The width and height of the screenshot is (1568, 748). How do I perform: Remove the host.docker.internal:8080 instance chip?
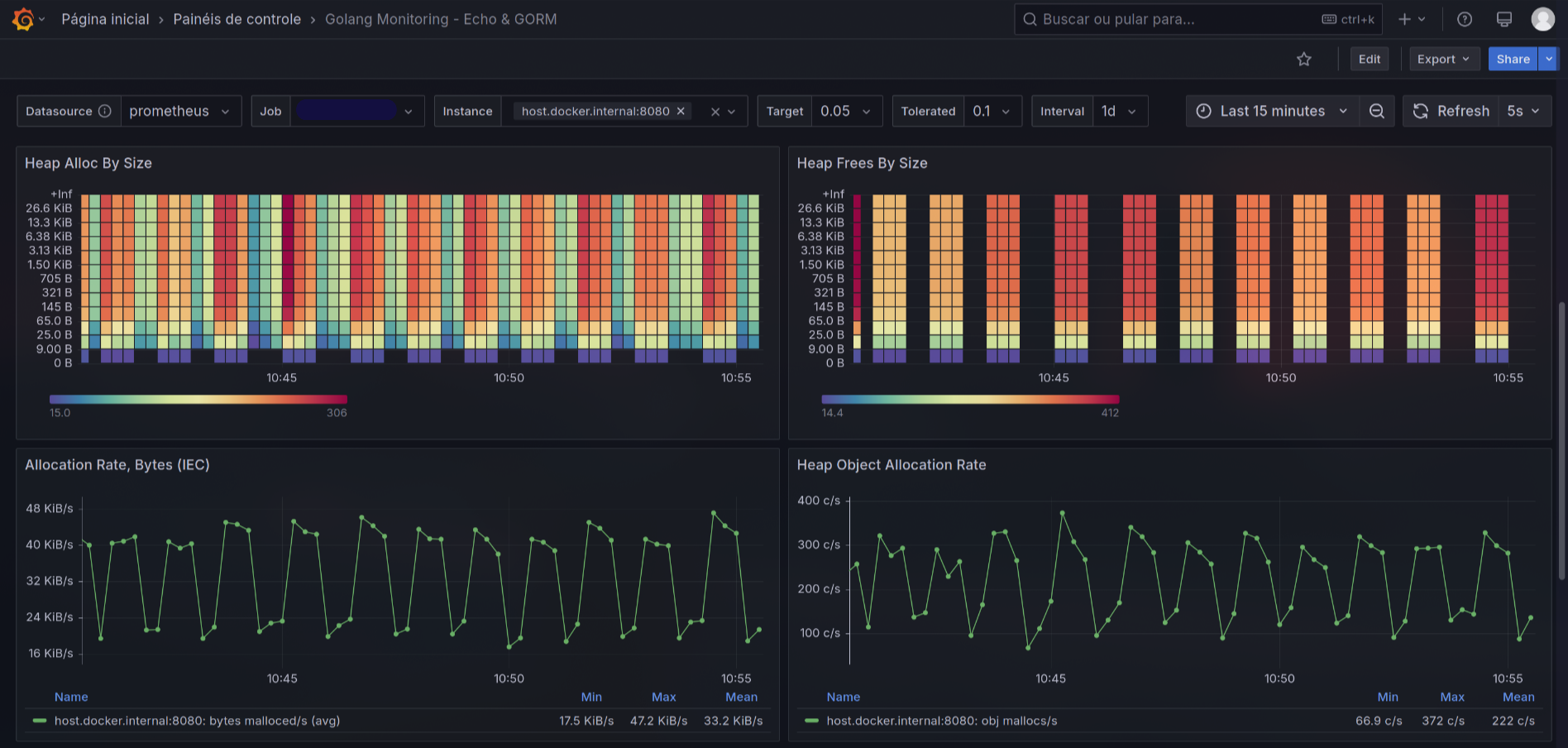(x=681, y=111)
